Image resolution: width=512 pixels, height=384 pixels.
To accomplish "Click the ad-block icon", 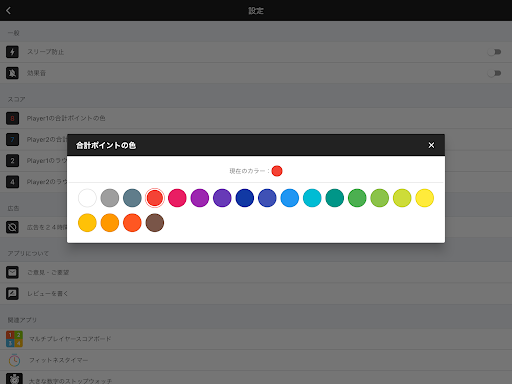I will point(12,227).
